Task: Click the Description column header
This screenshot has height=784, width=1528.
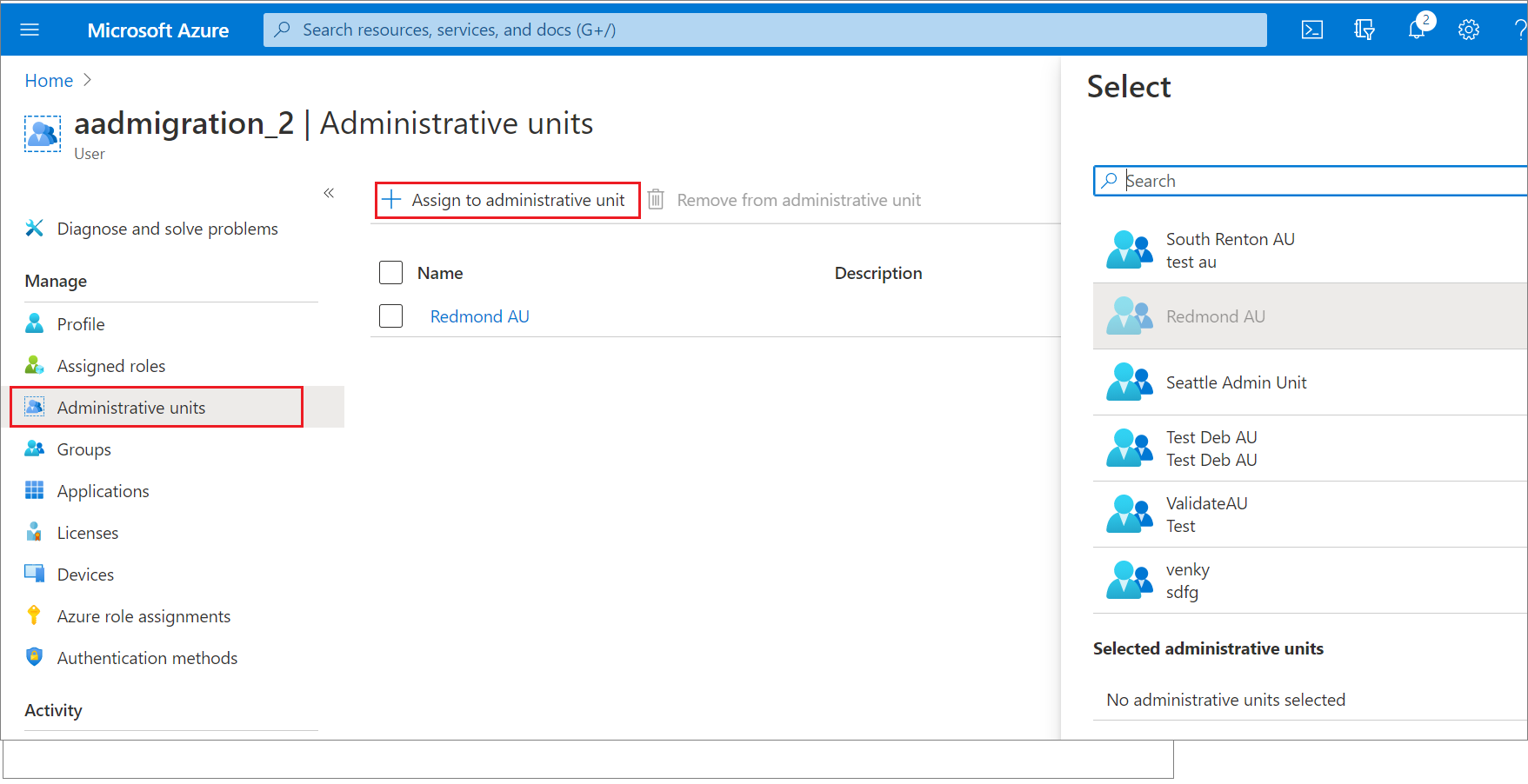Action: coord(878,273)
